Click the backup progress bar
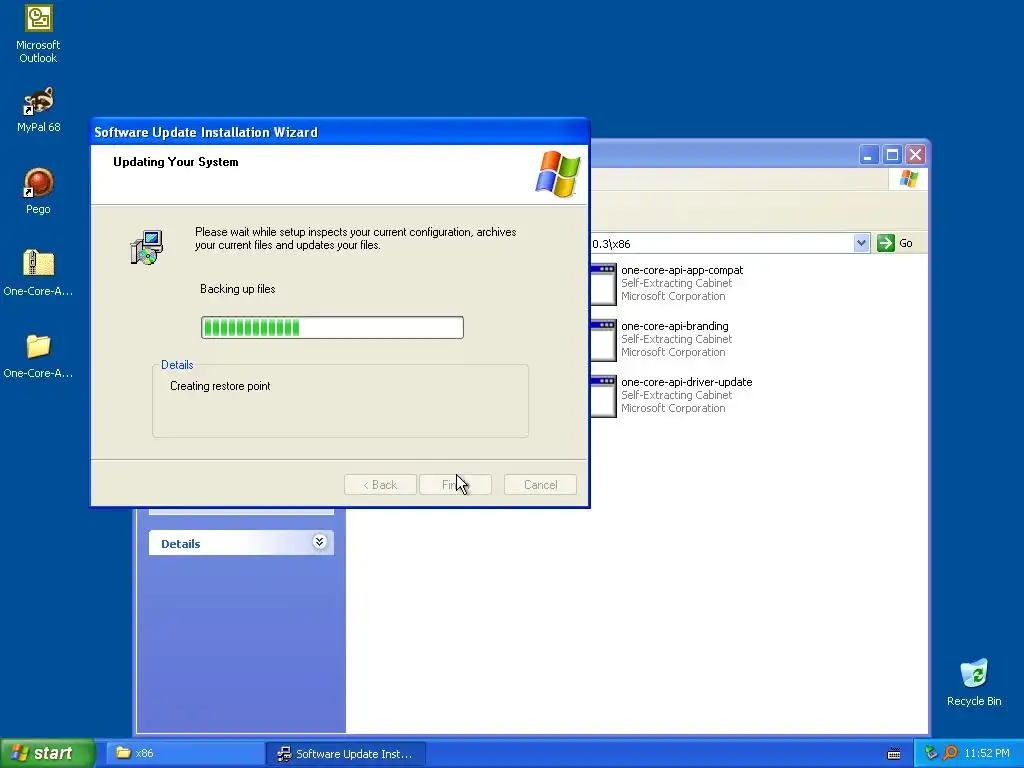This screenshot has height=768, width=1024. 332,327
